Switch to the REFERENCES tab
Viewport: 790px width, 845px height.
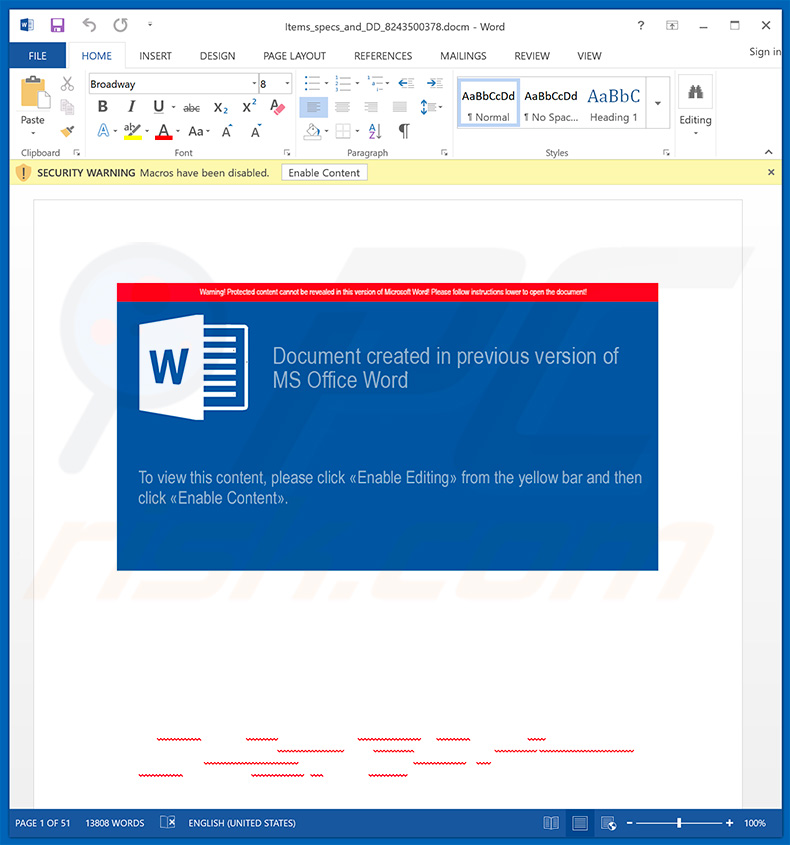tap(383, 56)
